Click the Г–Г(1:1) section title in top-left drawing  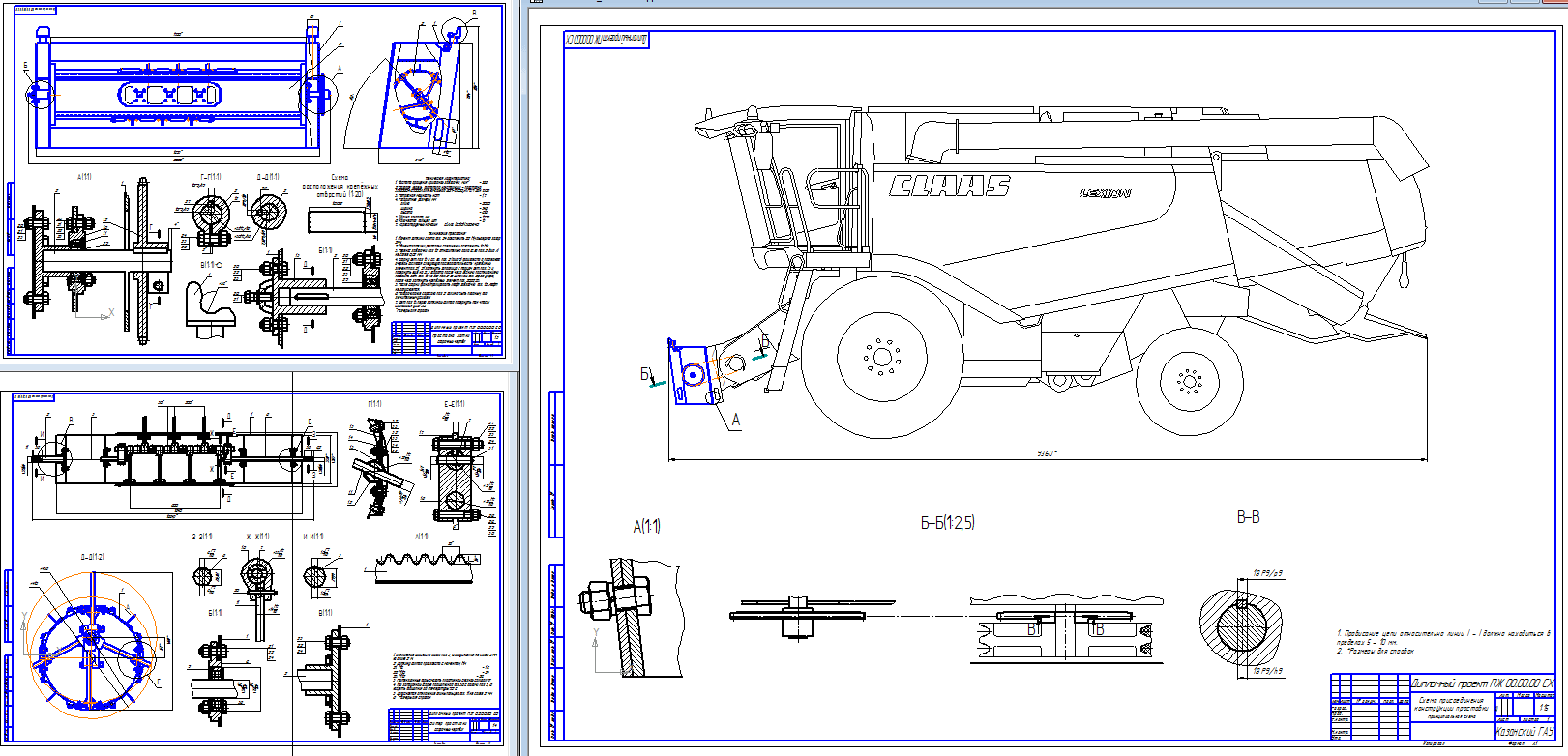point(210,177)
